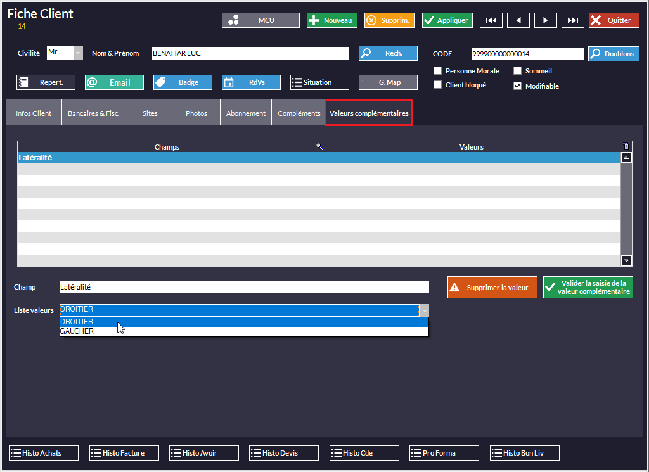Uncheck the Modifiable checkbox
This screenshot has width=649, height=472.
click(517, 86)
